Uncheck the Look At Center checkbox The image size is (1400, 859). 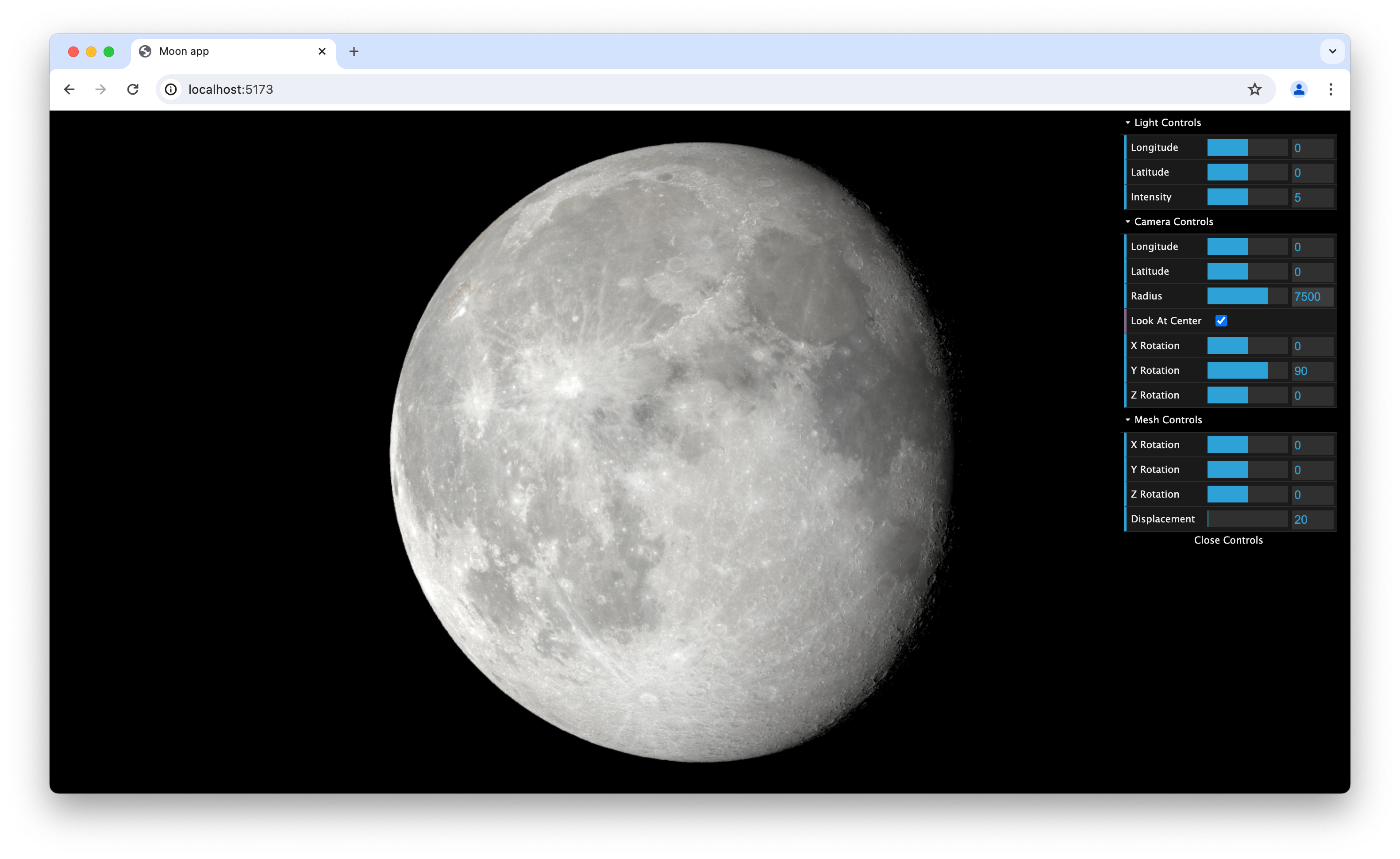(1221, 320)
